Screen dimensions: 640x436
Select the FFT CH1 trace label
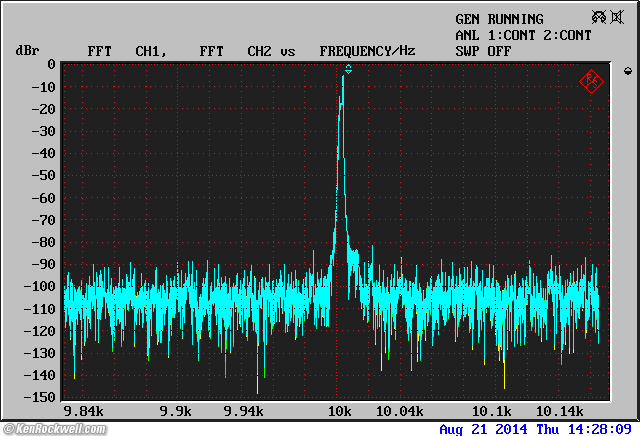[x=125, y=50]
